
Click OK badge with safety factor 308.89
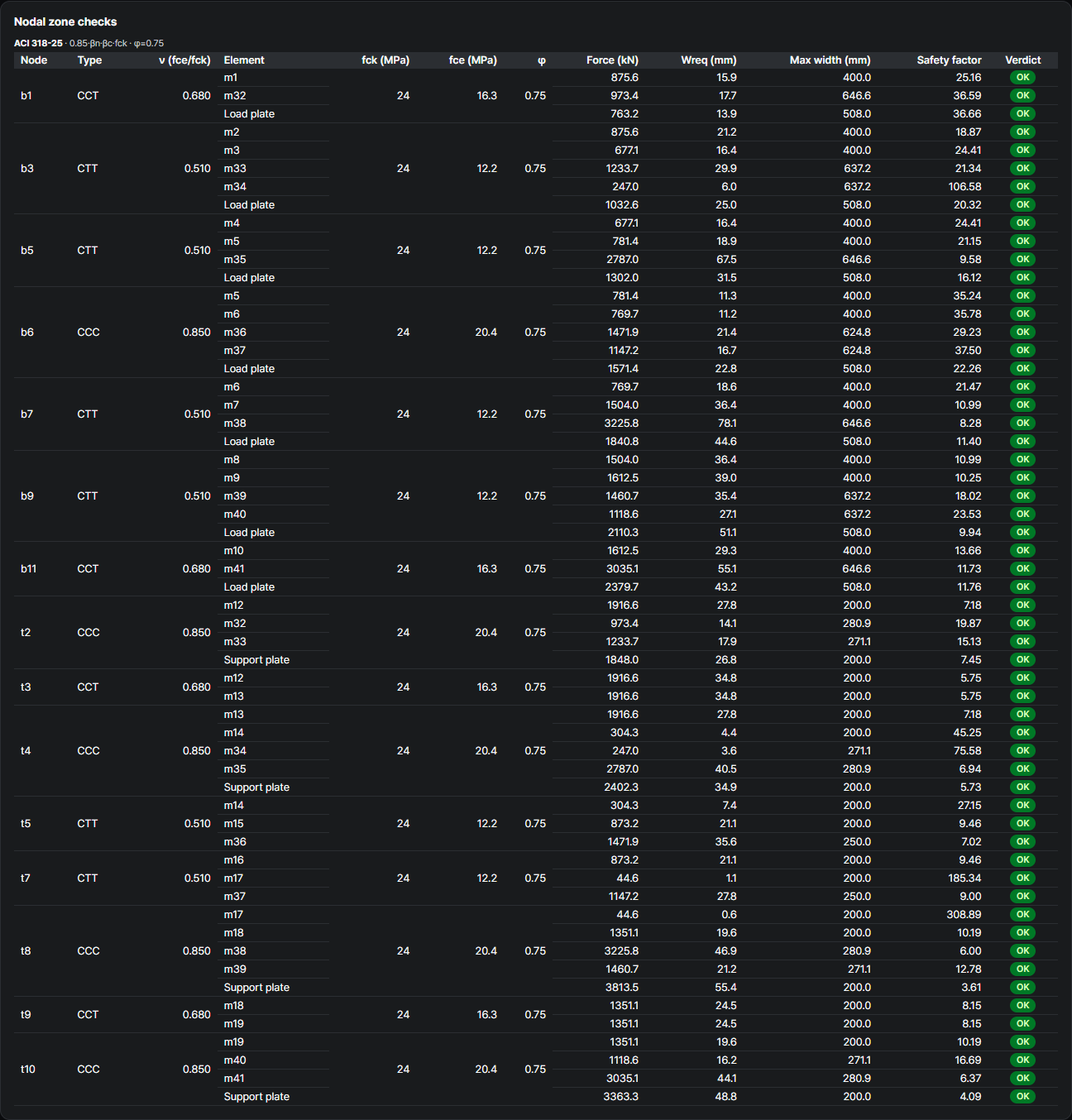[x=1022, y=915]
